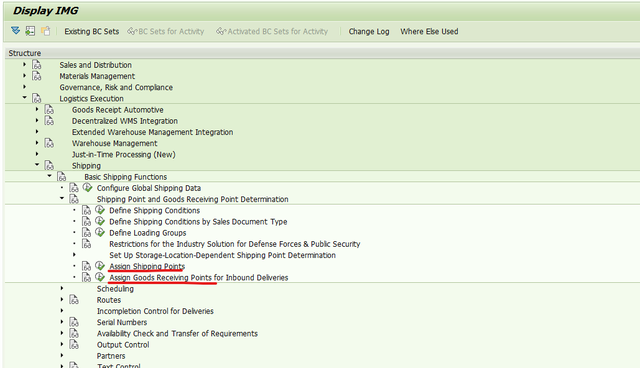
Task: Click the Release Notes clipboard toolbar icon
Action: point(45,31)
